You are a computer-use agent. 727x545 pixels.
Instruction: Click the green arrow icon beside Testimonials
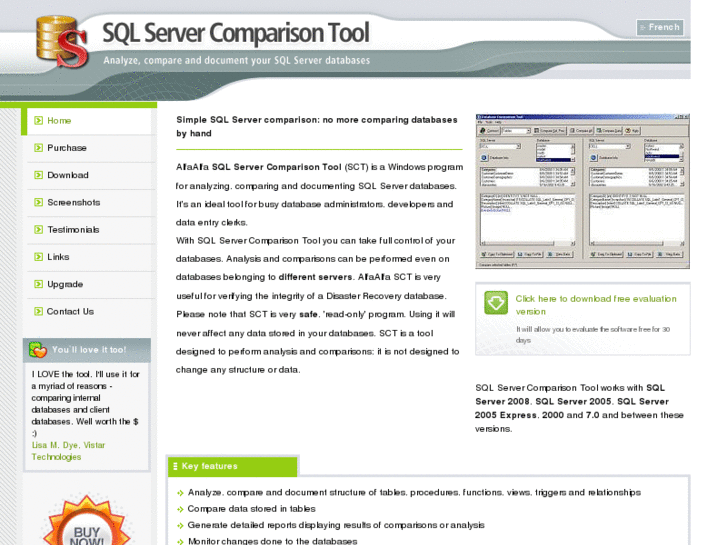coord(38,230)
